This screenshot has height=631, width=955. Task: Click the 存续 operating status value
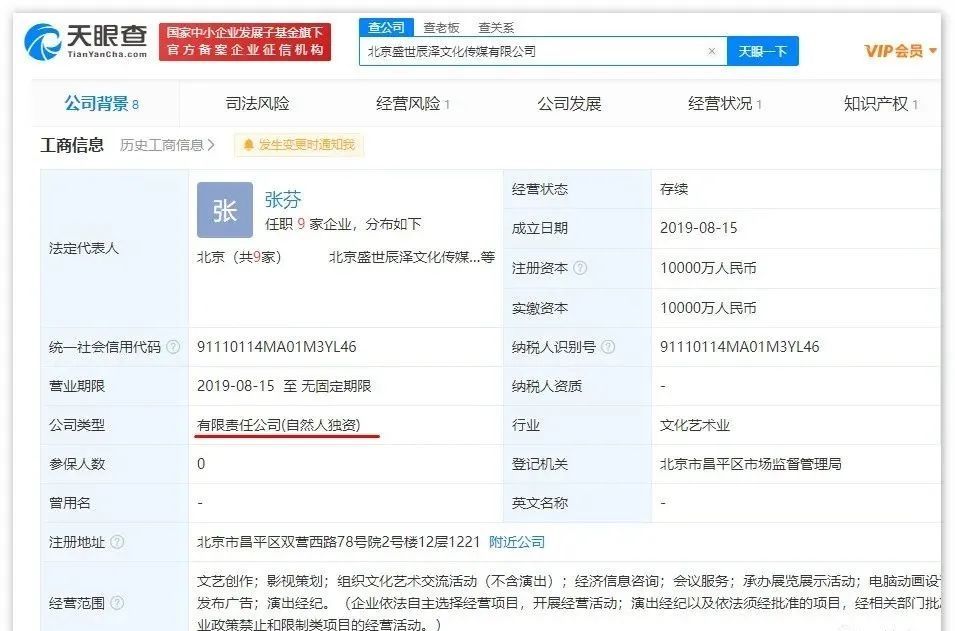(674, 189)
